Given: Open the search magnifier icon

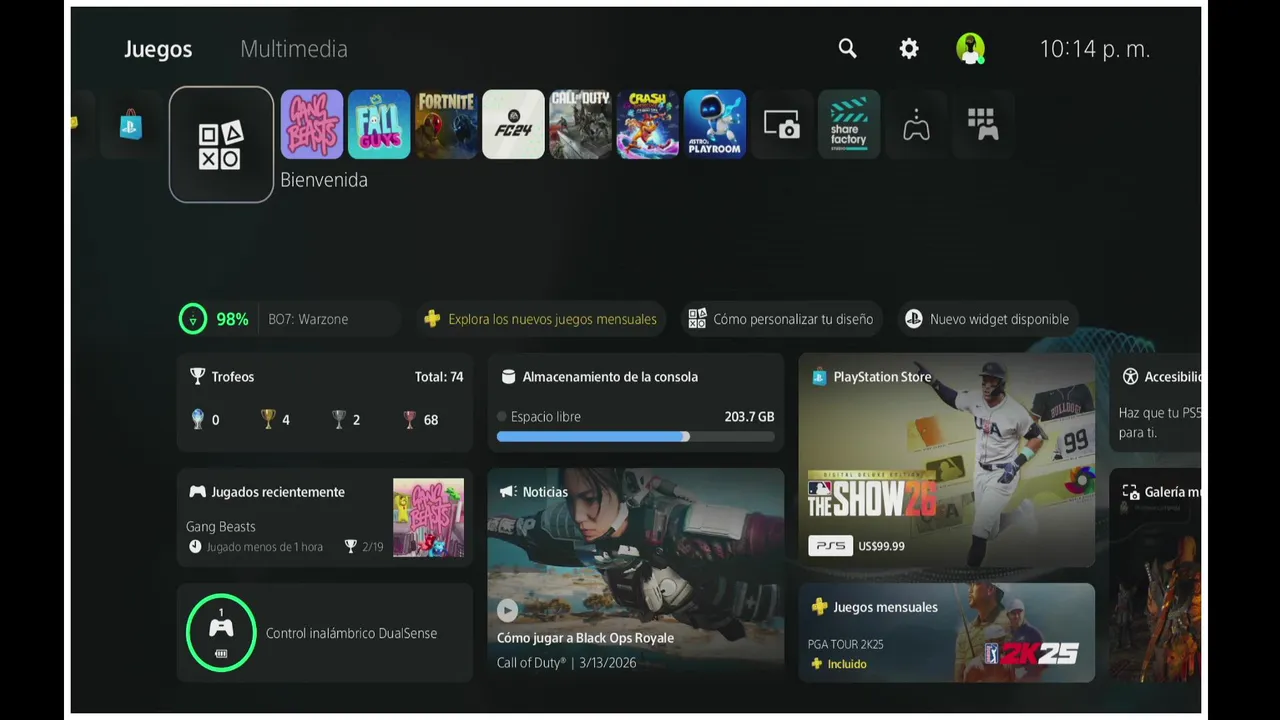Looking at the screenshot, I should click(847, 48).
